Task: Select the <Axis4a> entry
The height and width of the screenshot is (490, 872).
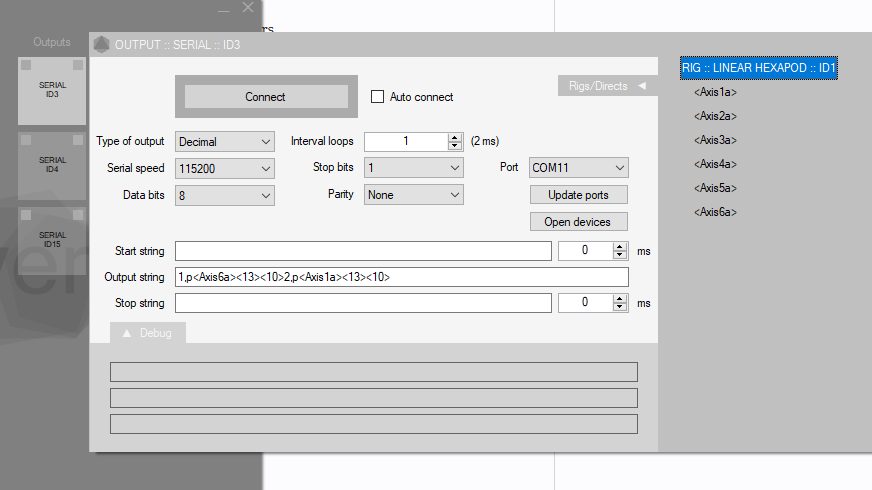Action: pyautogui.click(x=715, y=164)
